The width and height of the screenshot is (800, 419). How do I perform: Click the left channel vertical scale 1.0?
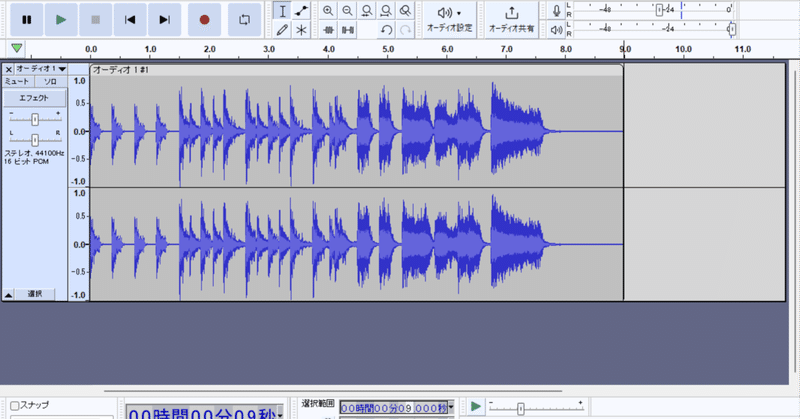[80, 81]
